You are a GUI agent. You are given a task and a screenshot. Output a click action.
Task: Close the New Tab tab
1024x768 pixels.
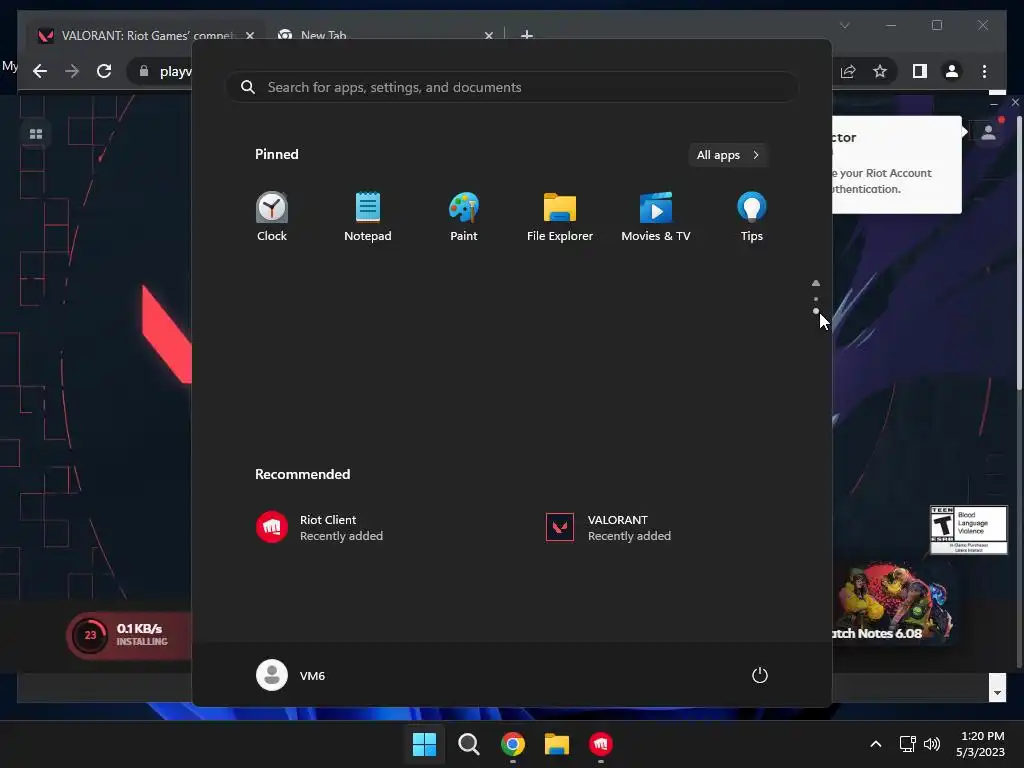coord(488,36)
